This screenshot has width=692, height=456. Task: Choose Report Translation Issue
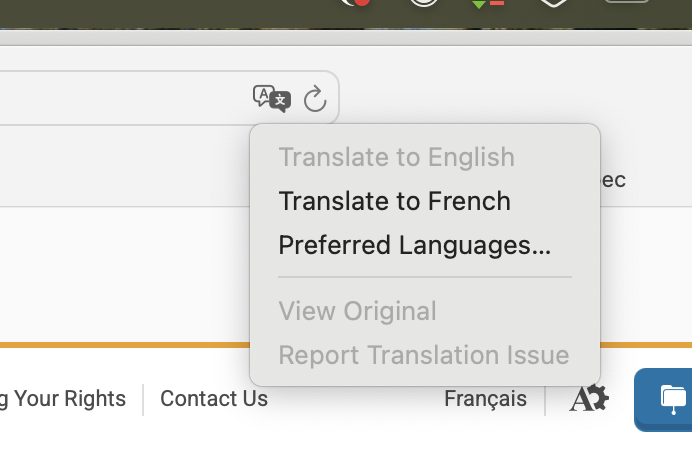pos(423,355)
